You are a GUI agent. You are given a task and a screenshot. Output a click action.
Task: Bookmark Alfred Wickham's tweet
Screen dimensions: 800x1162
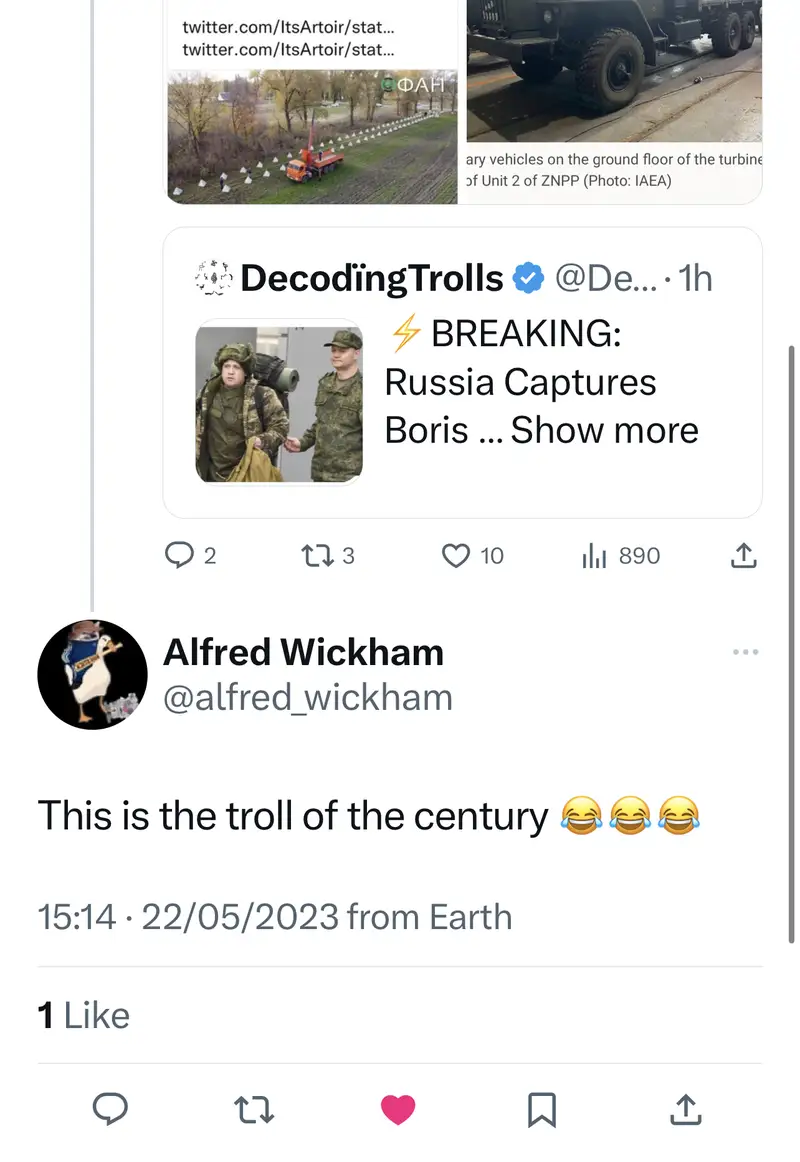coord(542,1108)
